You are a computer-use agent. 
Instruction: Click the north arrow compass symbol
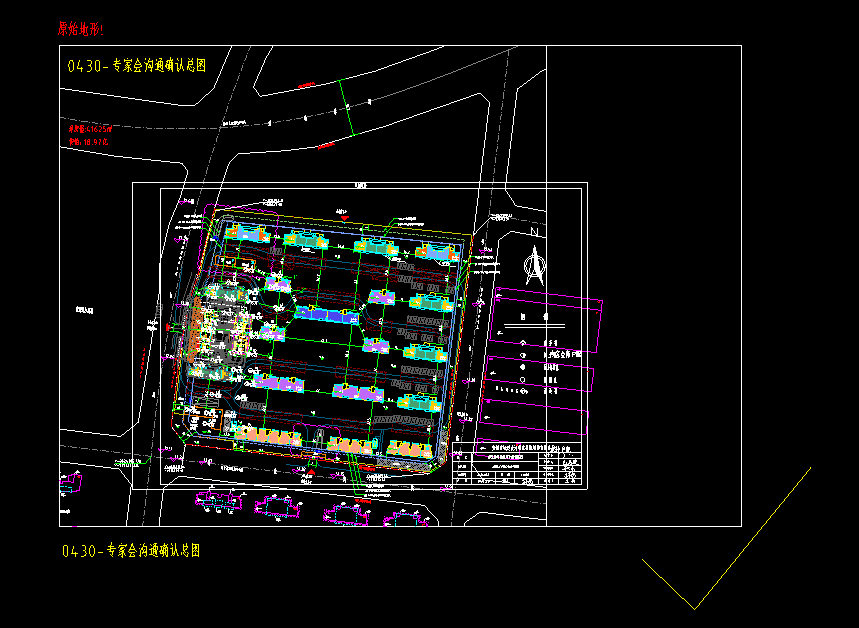535,265
